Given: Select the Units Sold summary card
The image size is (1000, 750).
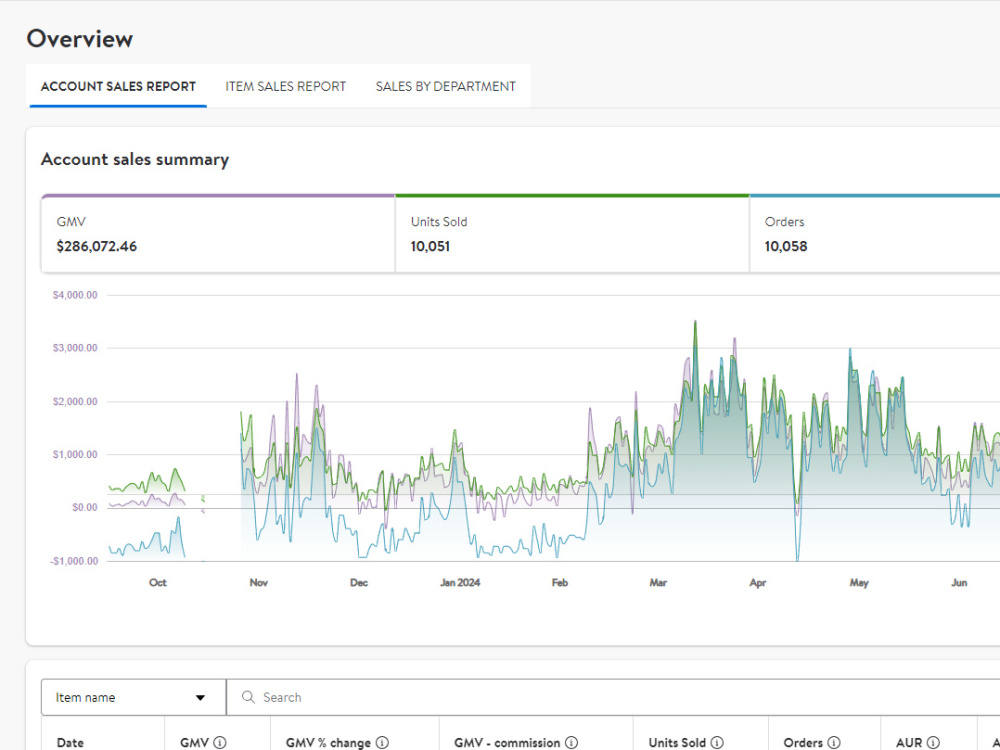Looking at the screenshot, I should (572, 234).
